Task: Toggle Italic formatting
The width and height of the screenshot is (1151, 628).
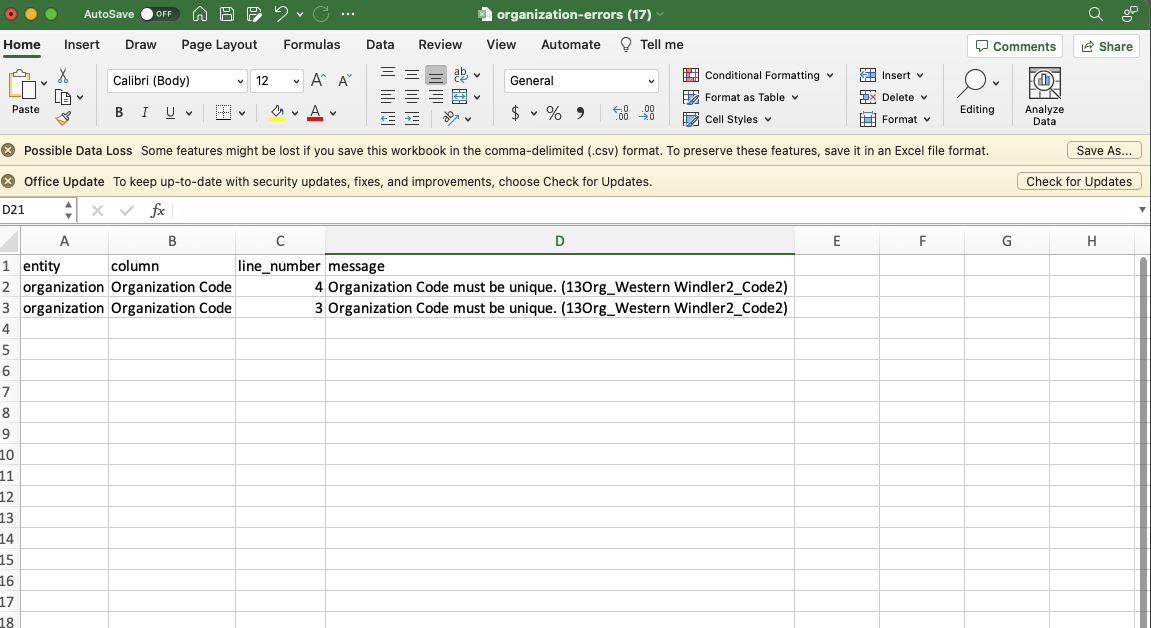Action: 145,112
